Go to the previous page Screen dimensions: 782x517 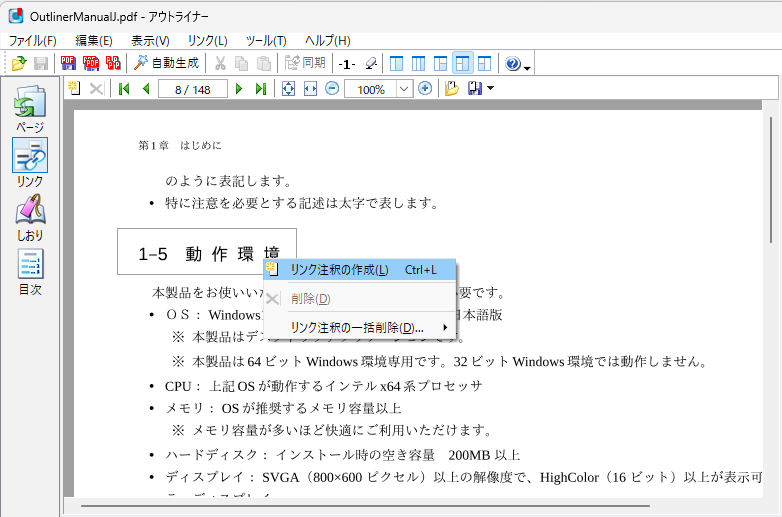pos(146,89)
